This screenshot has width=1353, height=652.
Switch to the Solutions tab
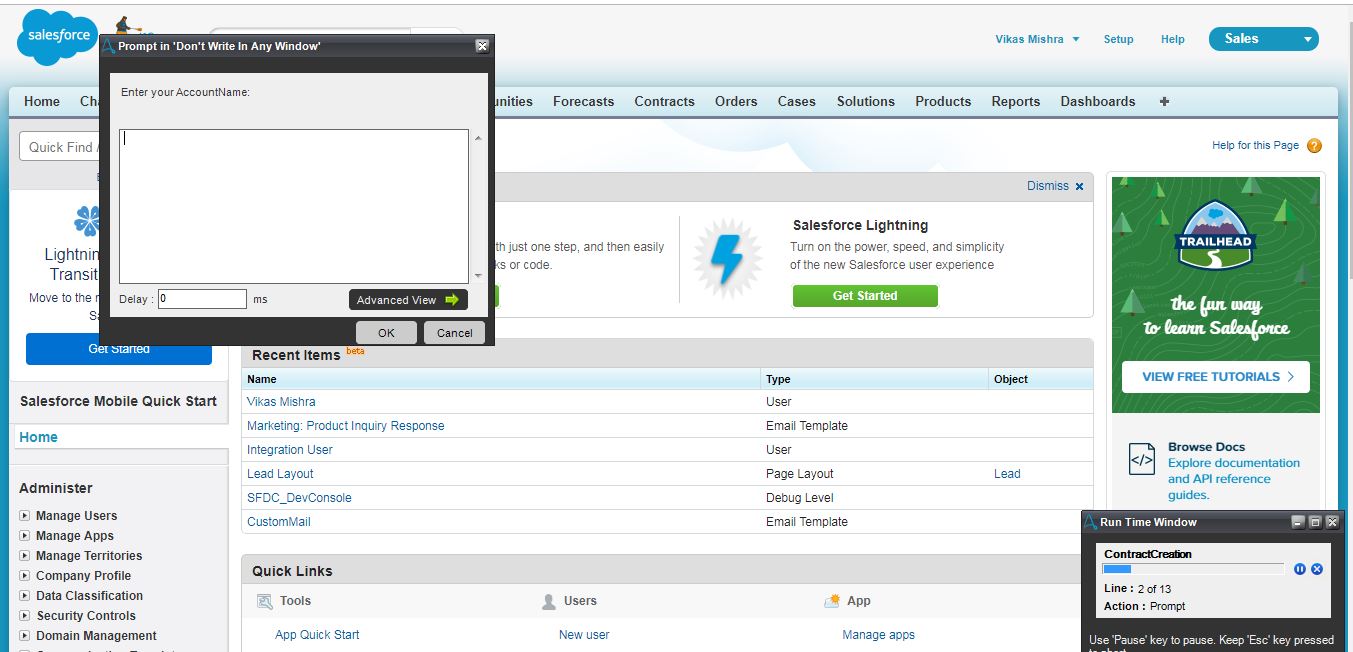point(866,101)
